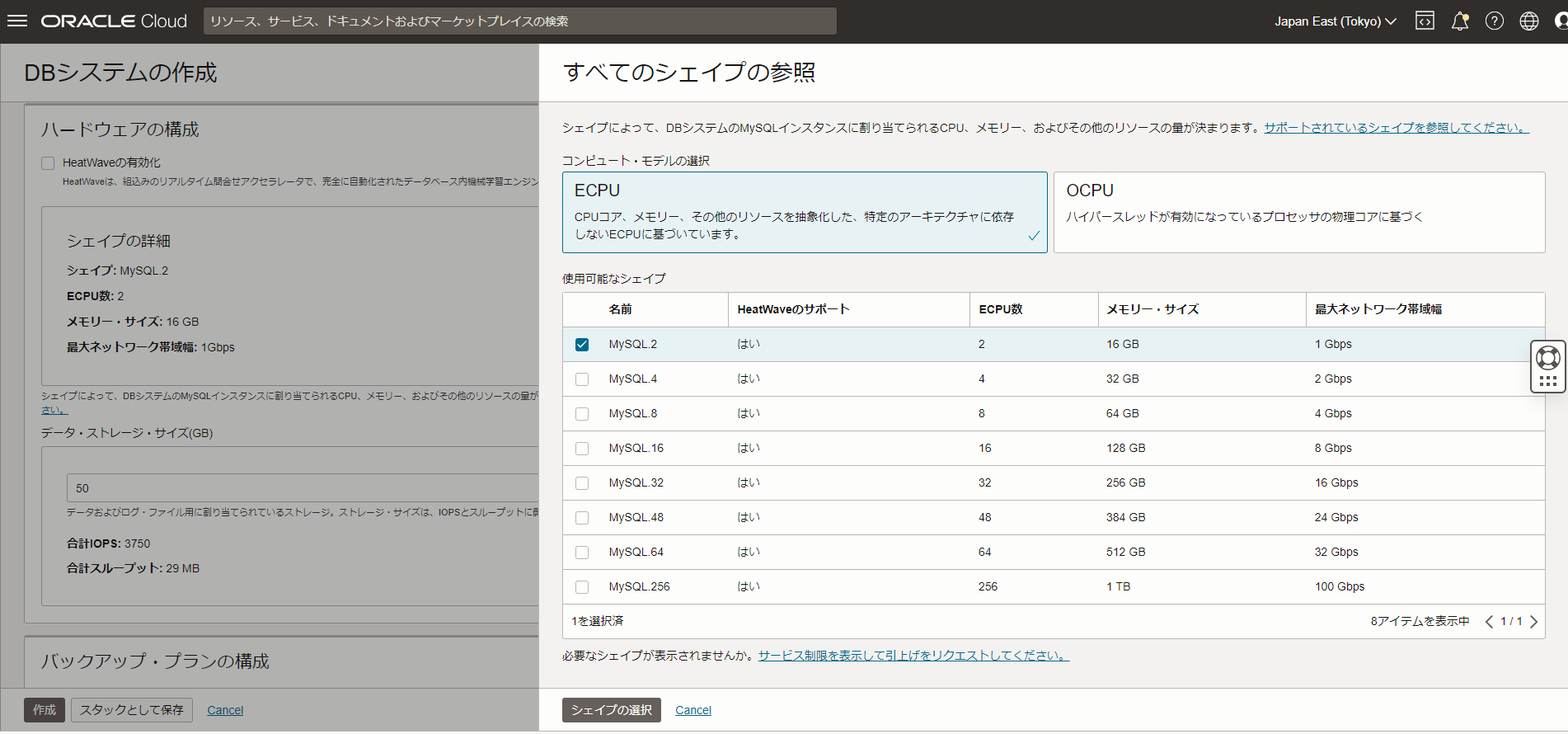Click the 最大ネットワーク帯域幅 column header
The height and width of the screenshot is (734, 1568).
pyautogui.click(x=1378, y=309)
